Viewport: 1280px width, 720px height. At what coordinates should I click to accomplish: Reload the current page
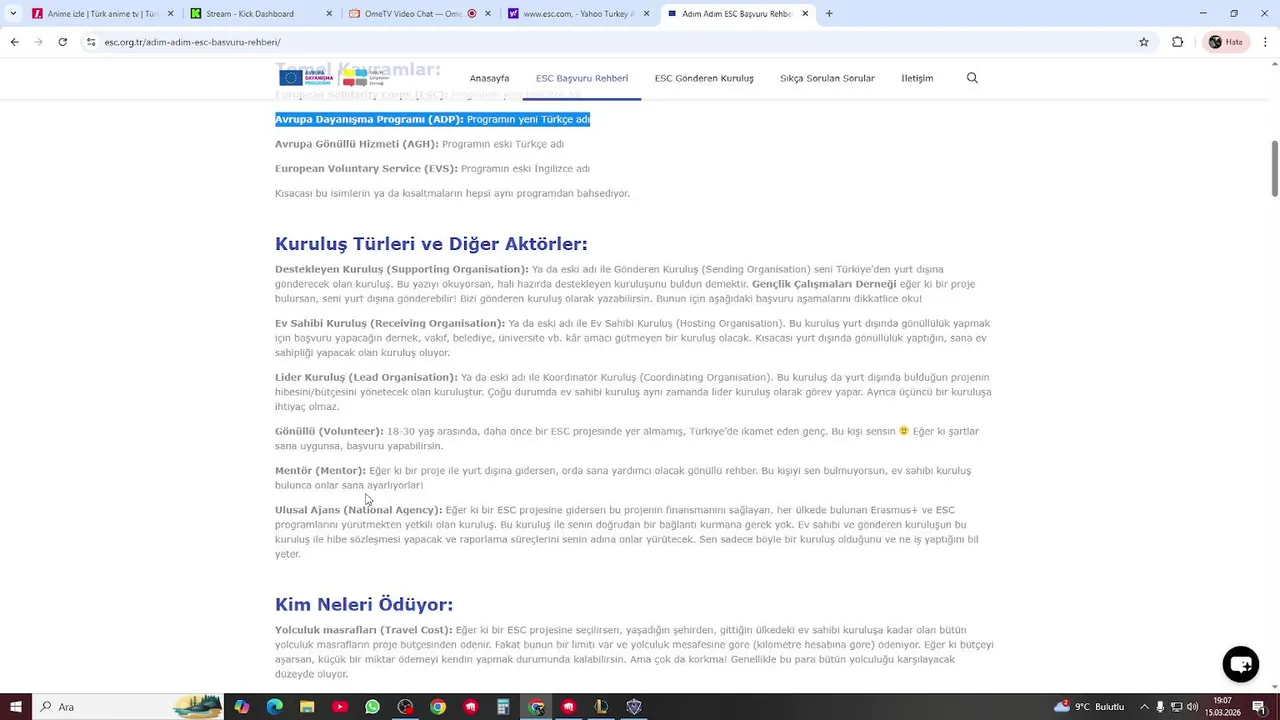click(62, 42)
